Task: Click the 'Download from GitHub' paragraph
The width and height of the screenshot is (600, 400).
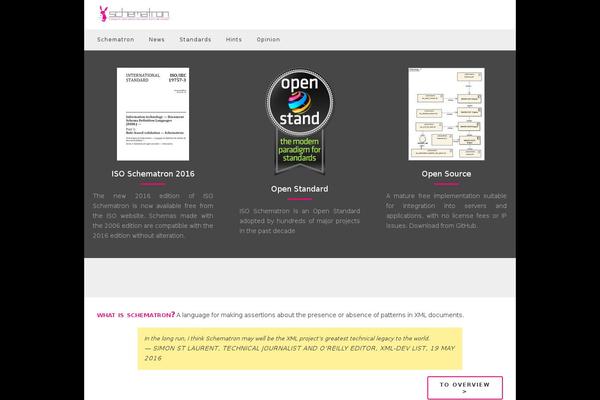Action: [446, 211]
